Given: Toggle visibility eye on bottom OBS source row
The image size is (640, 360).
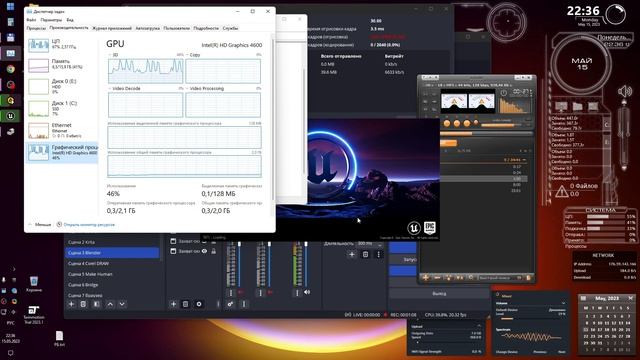Looking at the screenshot, I should pos(204,251).
